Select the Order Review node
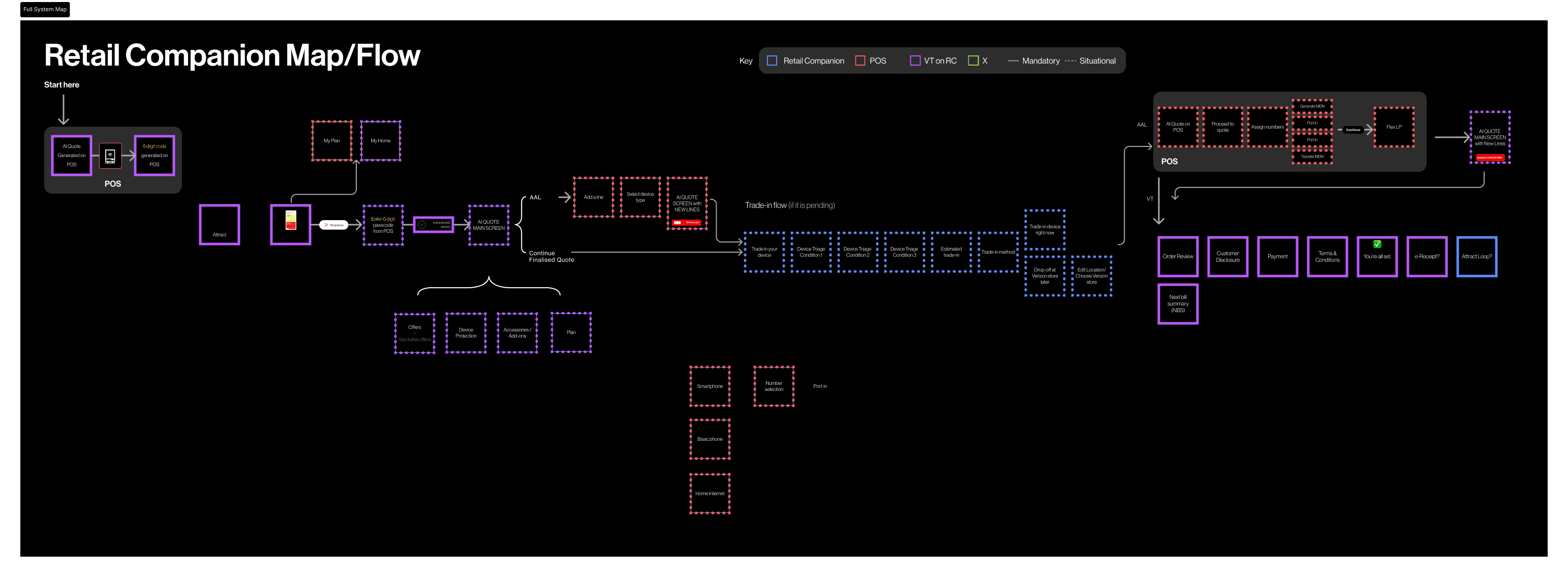 point(1178,257)
